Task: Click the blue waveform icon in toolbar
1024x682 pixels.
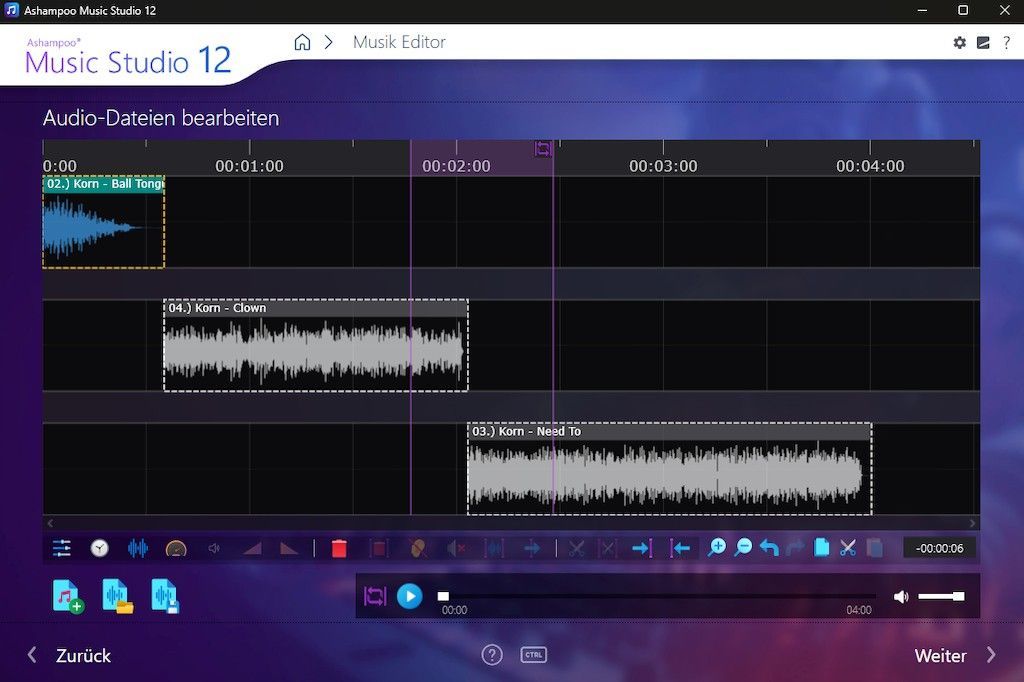Action: (138, 548)
